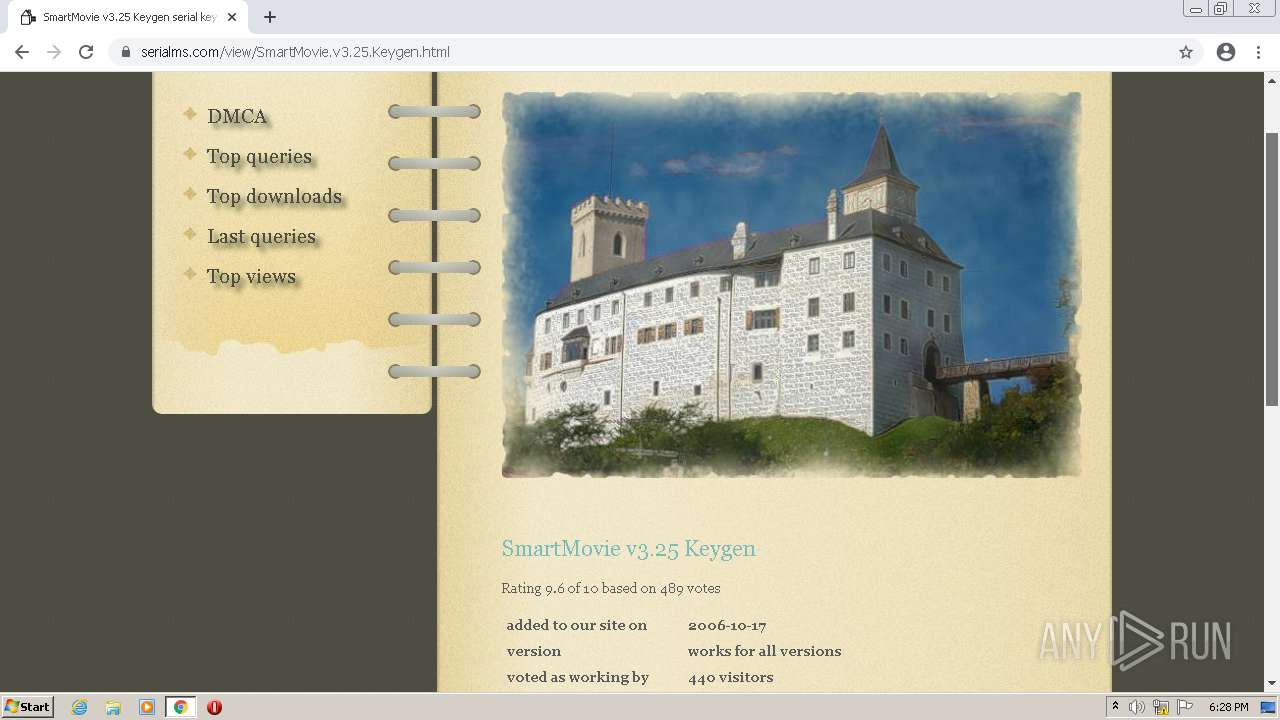Go back to the previous page
The height and width of the screenshot is (720, 1280).
click(22, 52)
